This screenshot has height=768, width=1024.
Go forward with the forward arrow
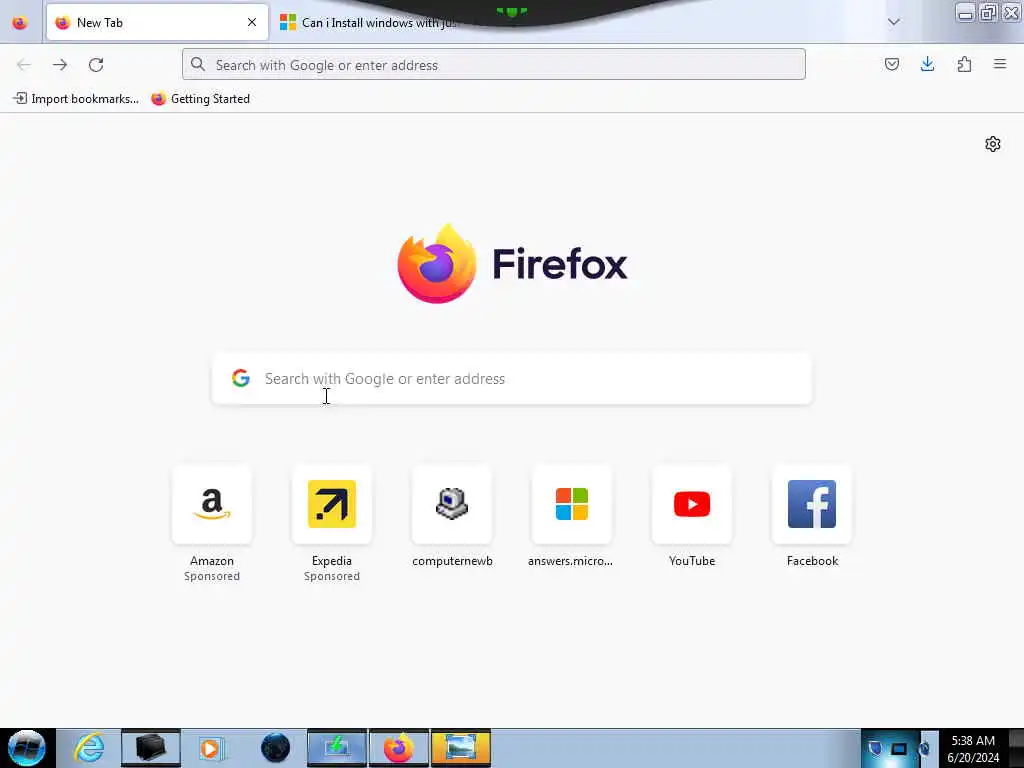pyautogui.click(x=60, y=65)
